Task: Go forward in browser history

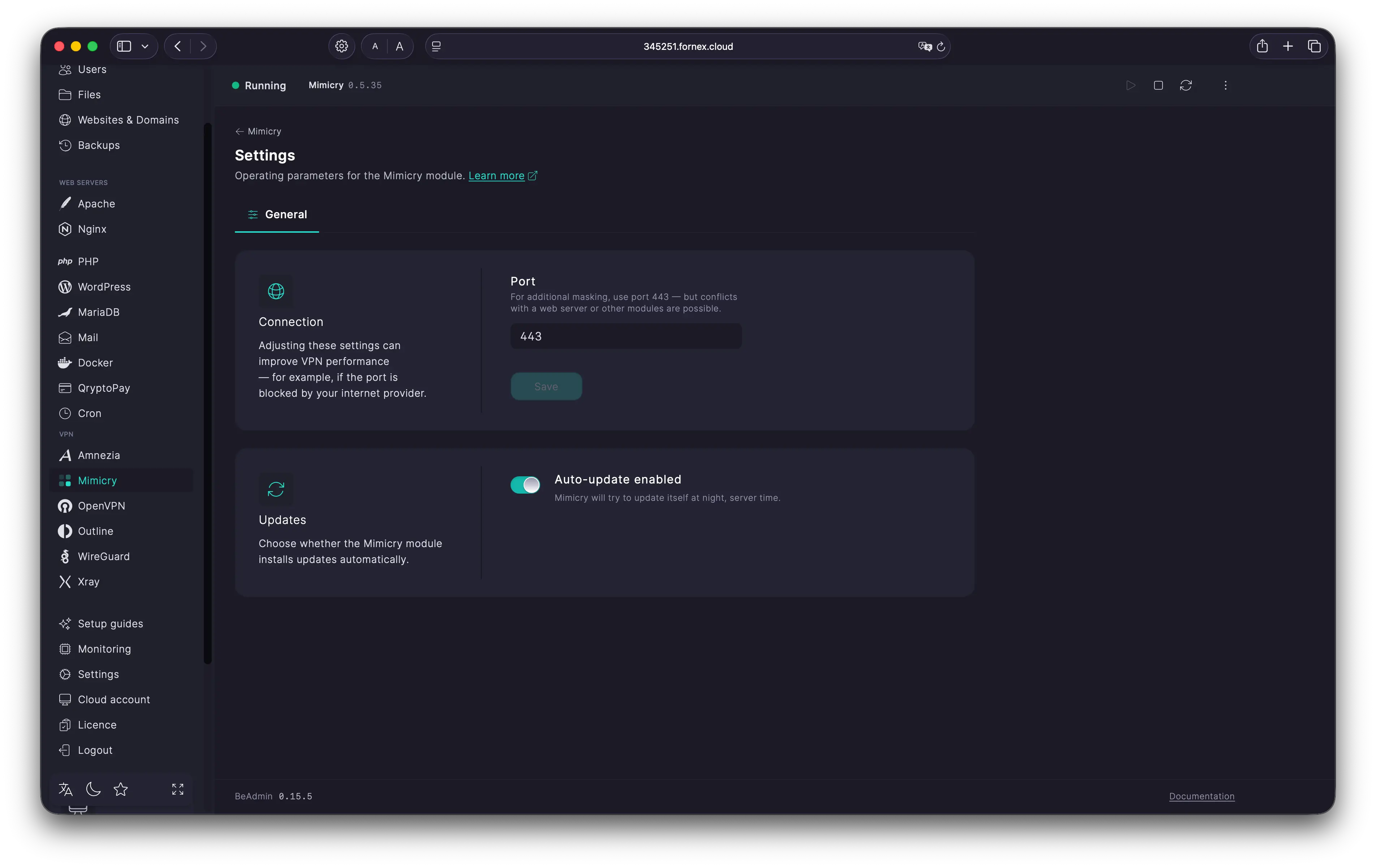Action: [x=203, y=46]
